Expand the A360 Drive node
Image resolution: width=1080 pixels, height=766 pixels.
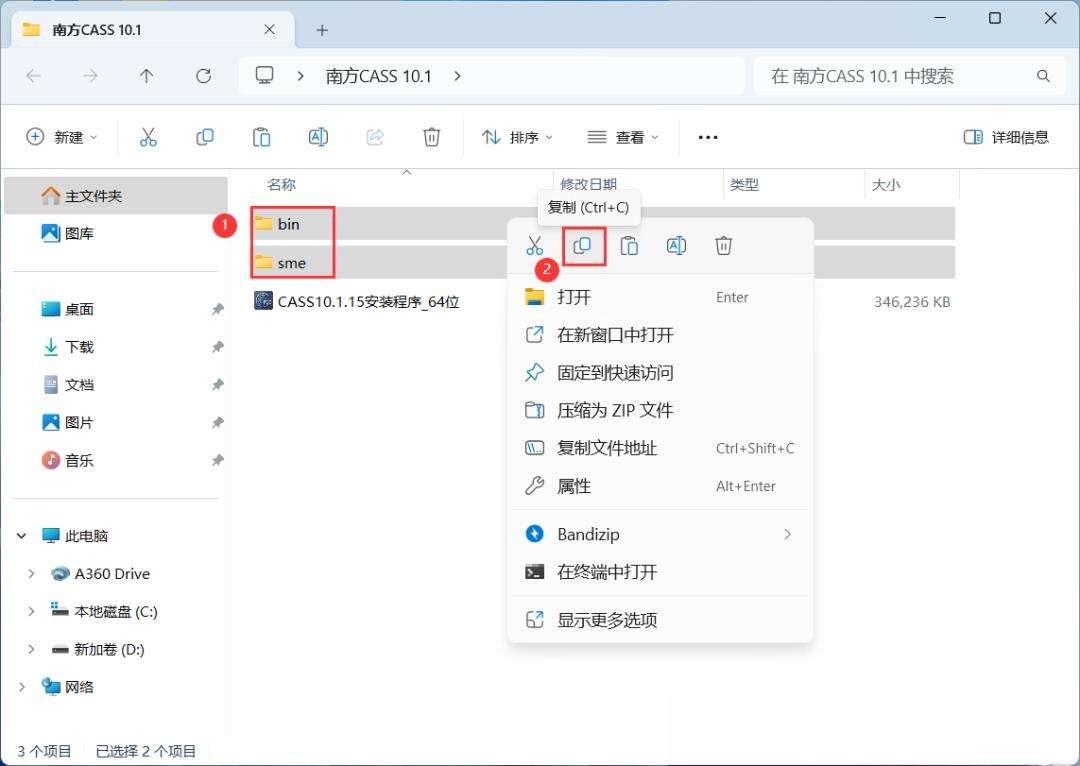coord(31,574)
